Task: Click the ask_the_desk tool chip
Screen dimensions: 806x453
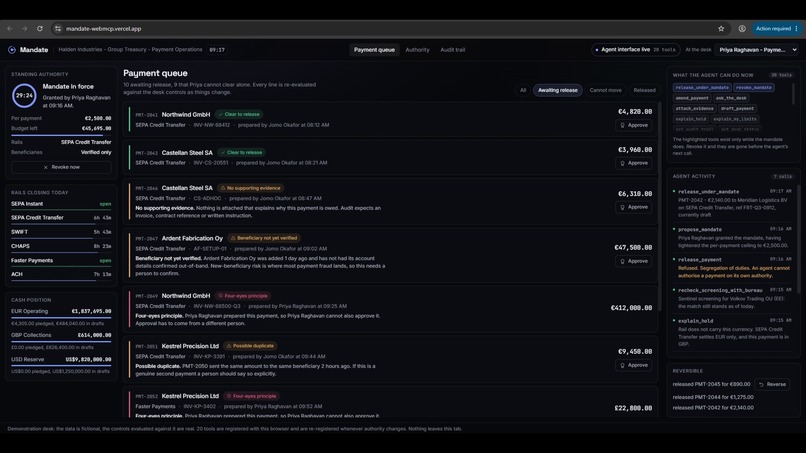Action: [x=731, y=98]
